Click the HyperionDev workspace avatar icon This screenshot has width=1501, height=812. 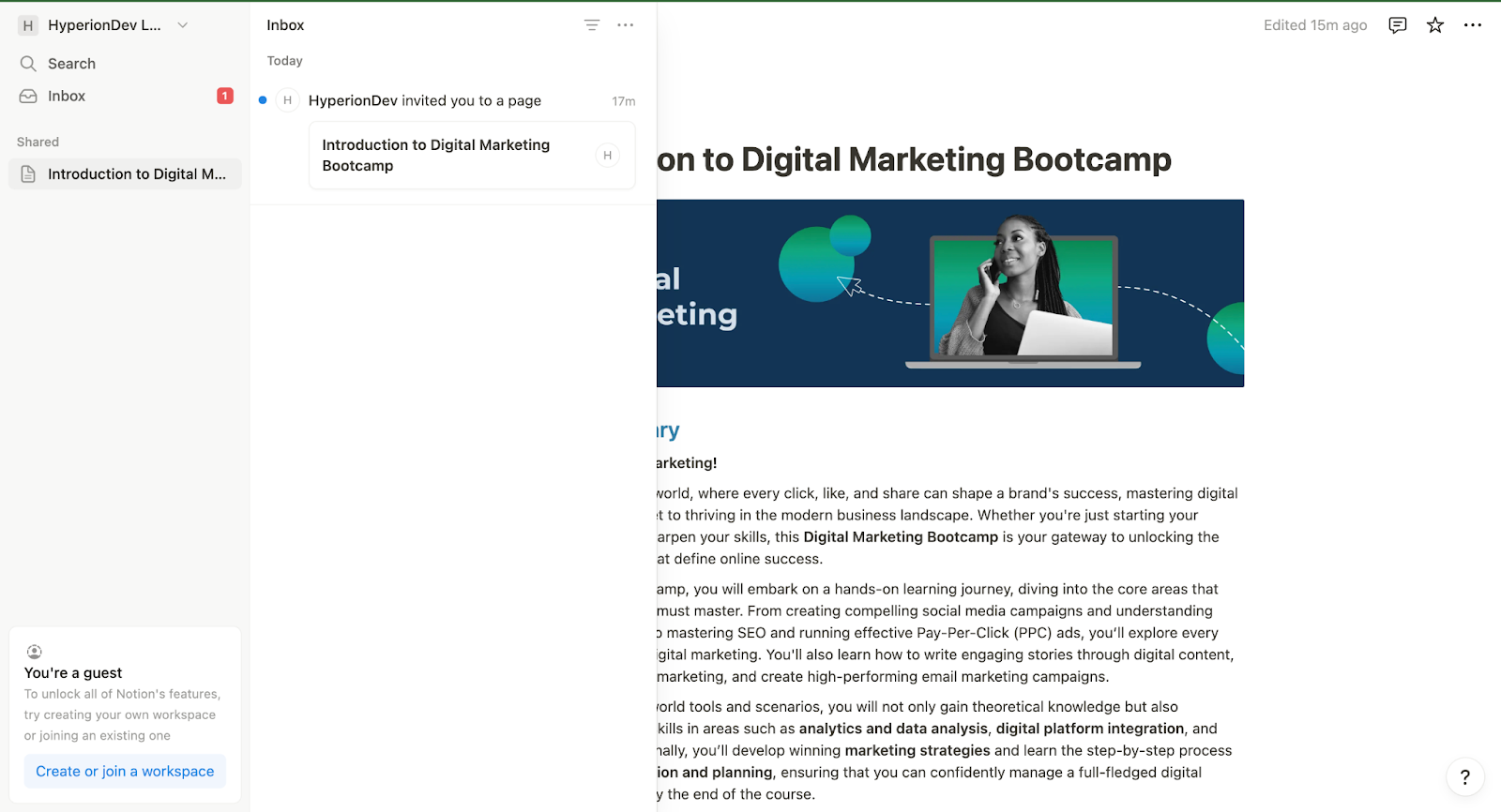click(28, 25)
